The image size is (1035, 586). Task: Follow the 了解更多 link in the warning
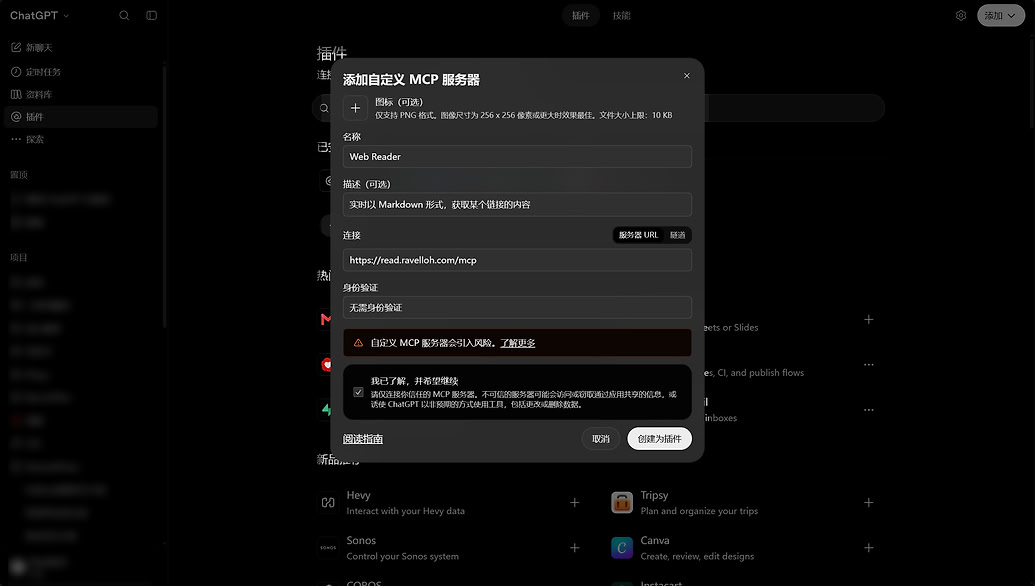518,343
